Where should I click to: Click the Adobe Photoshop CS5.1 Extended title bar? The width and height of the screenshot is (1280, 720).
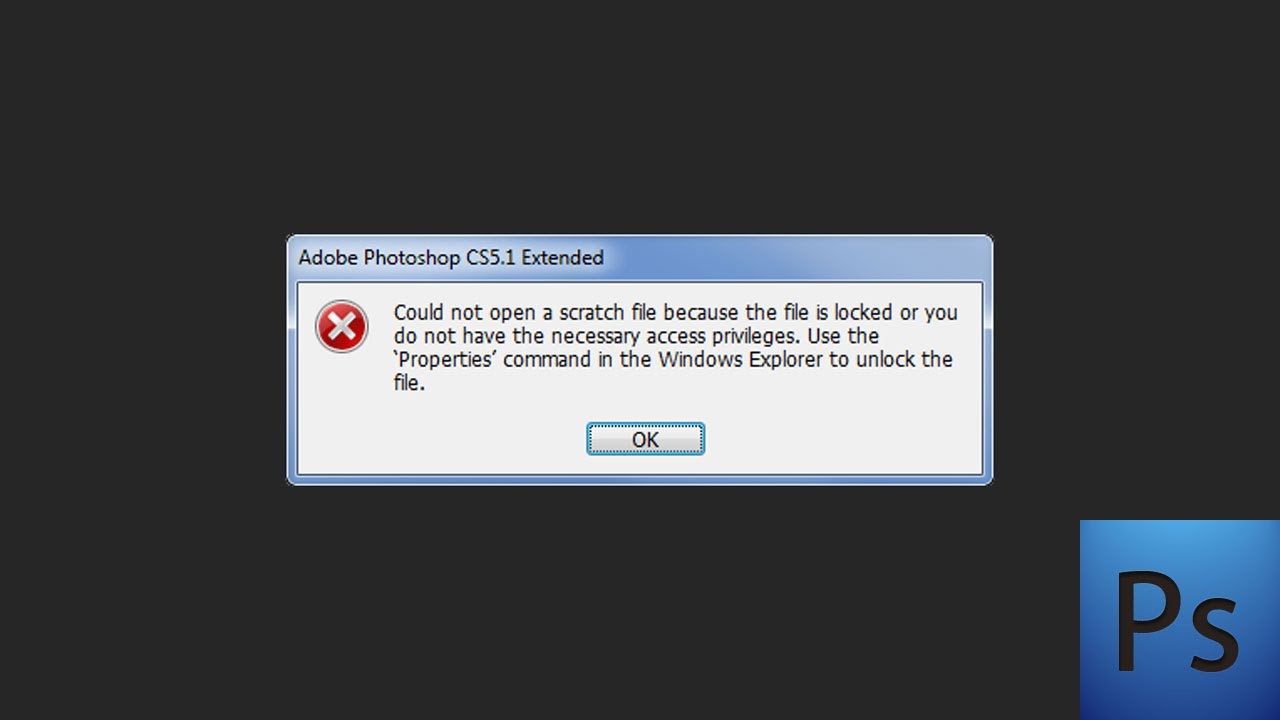click(640, 258)
